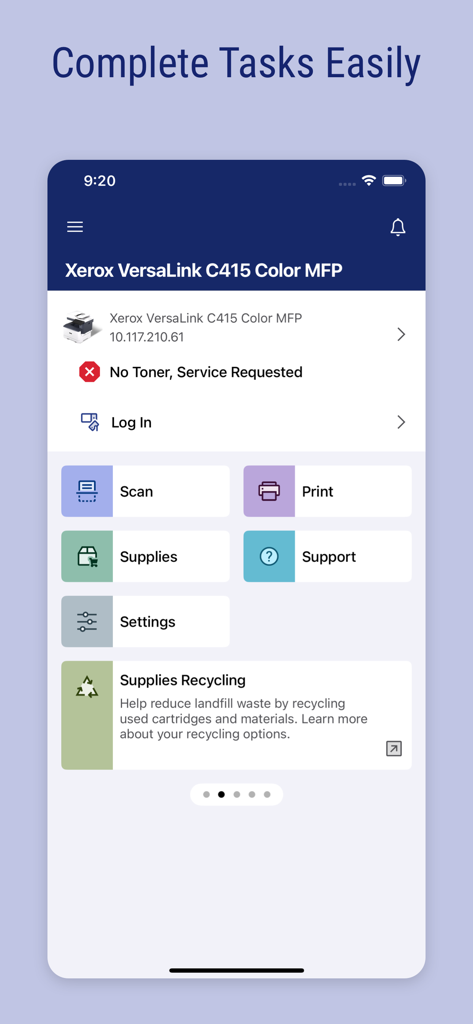Open Print label

click(x=318, y=491)
